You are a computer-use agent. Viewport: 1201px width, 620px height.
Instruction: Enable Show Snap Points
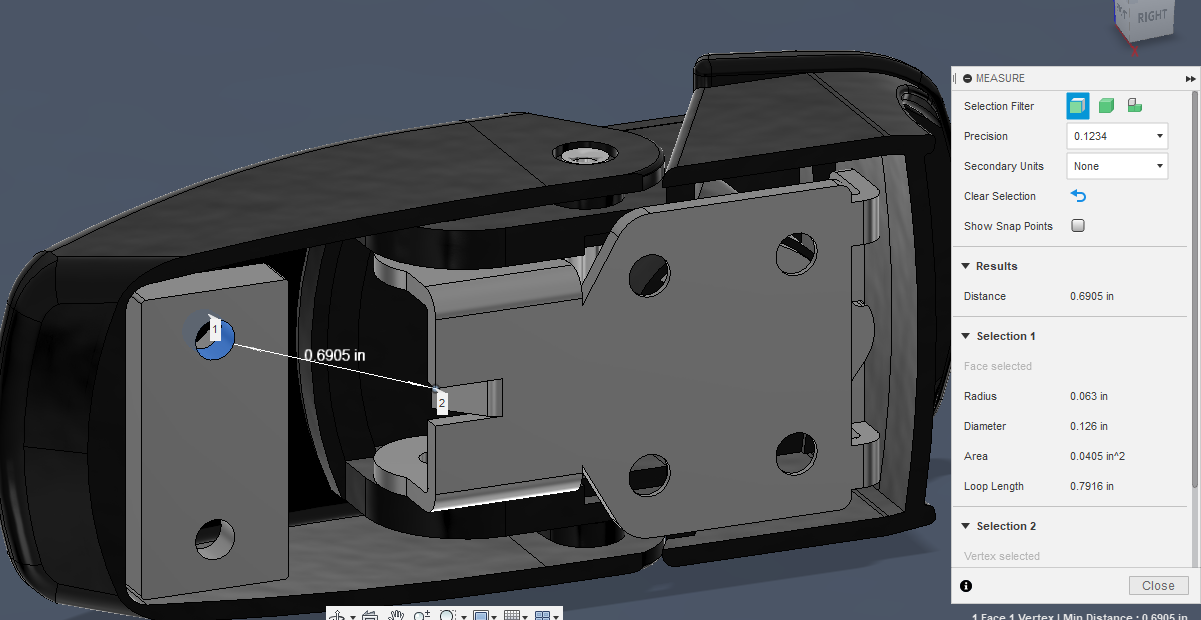1077,225
